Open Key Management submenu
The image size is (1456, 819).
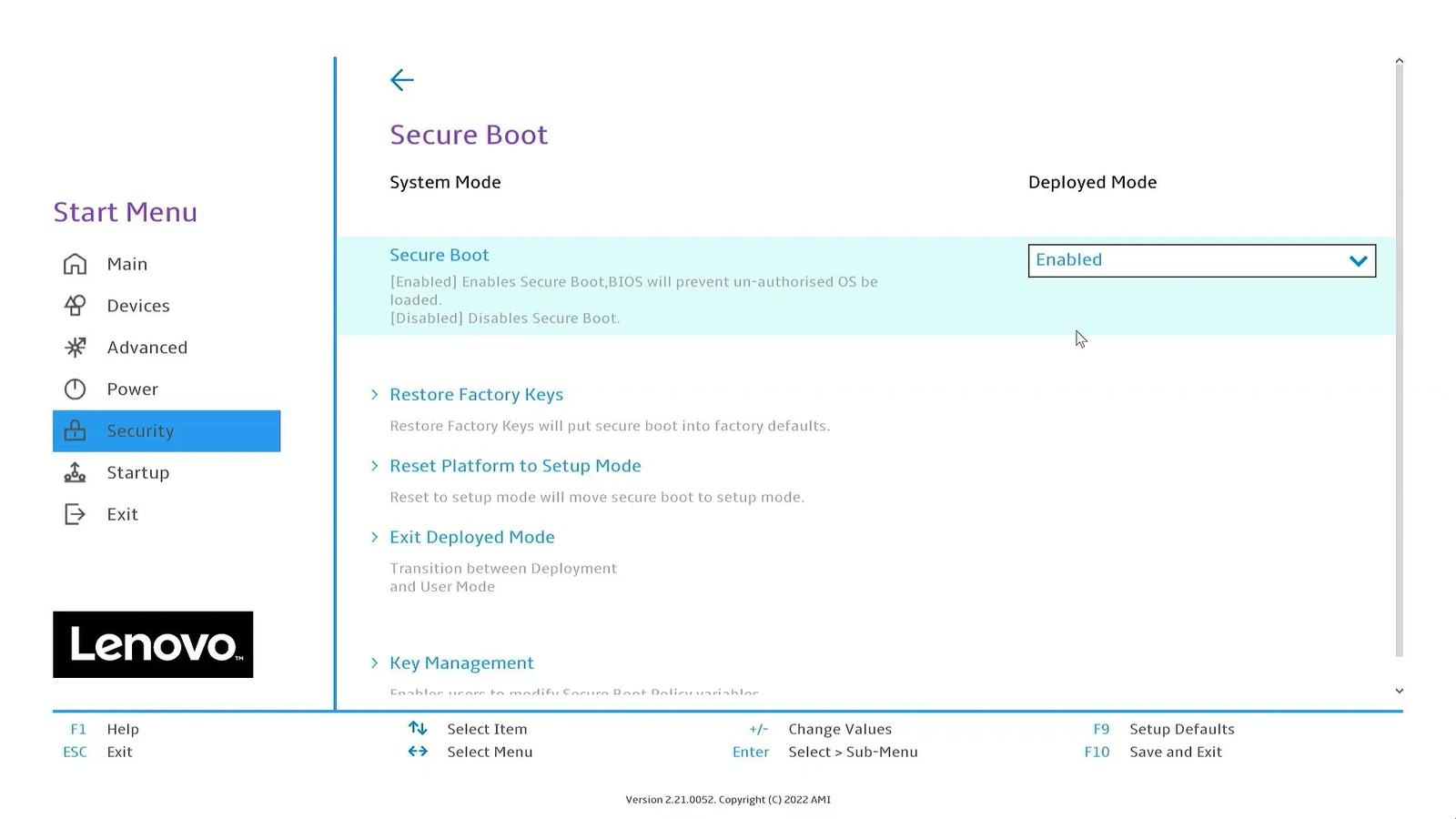point(461,663)
